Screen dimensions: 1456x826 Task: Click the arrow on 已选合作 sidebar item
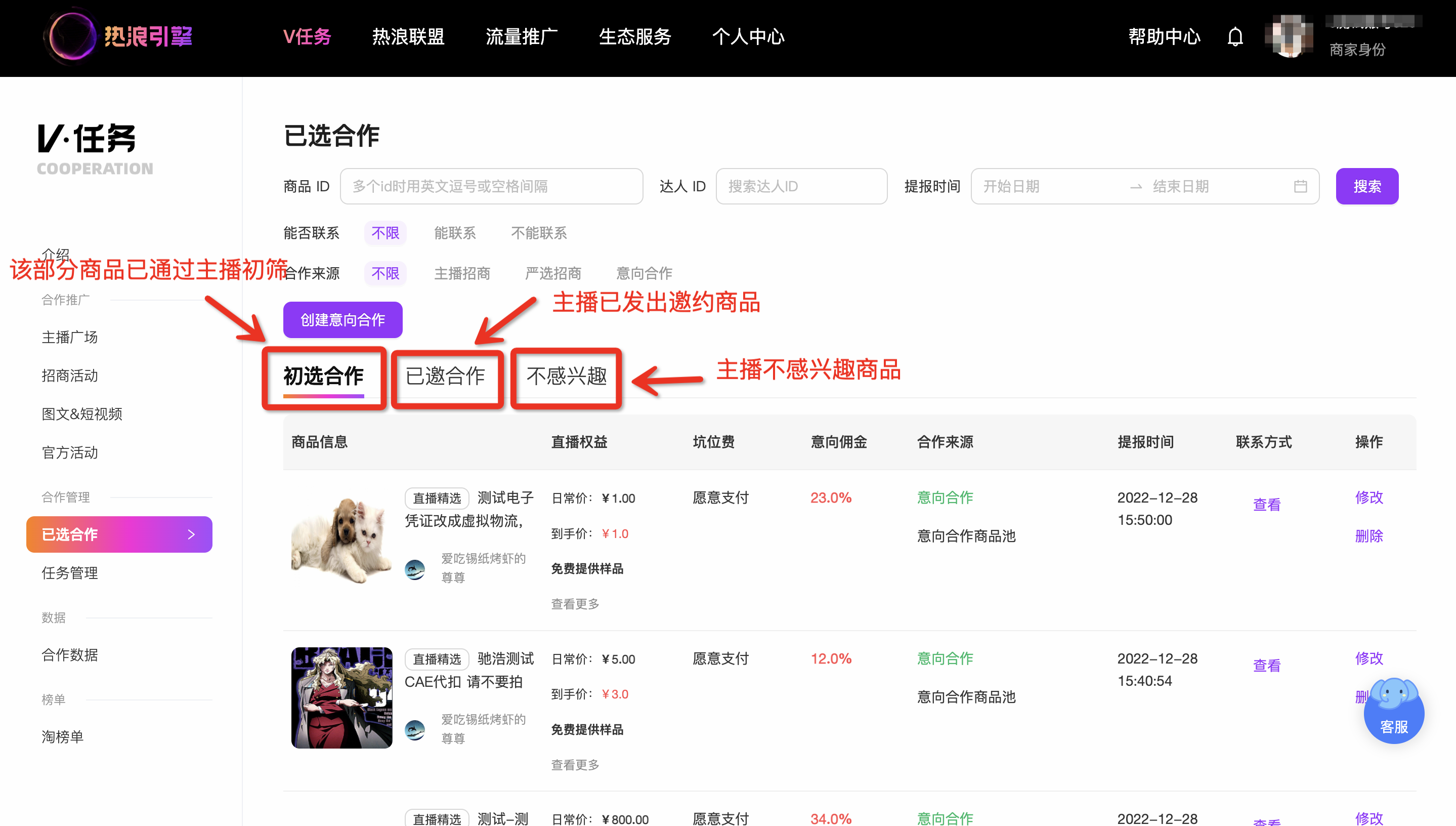(191, 534)
